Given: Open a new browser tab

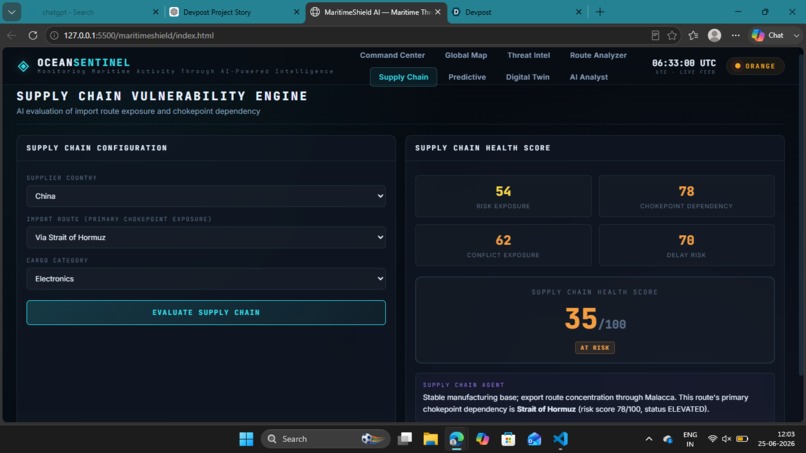Looking at the screenshot, I should point(600,12).
